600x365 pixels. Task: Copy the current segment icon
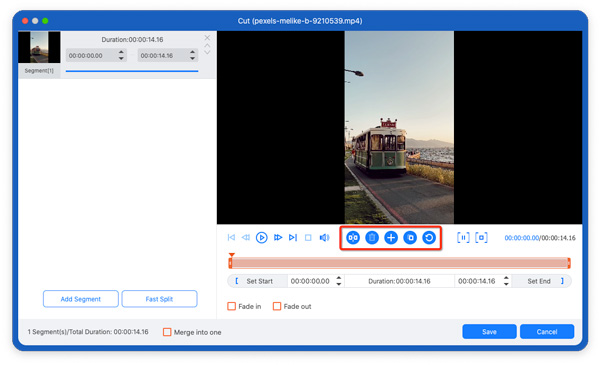coord(410,238)
